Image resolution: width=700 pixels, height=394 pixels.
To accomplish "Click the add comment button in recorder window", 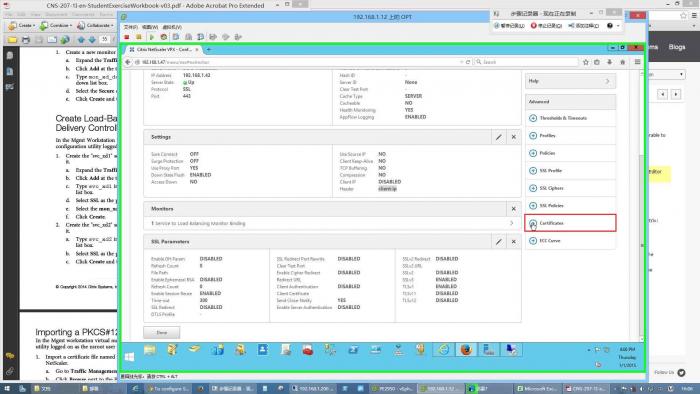I will [x=583, y=26].
